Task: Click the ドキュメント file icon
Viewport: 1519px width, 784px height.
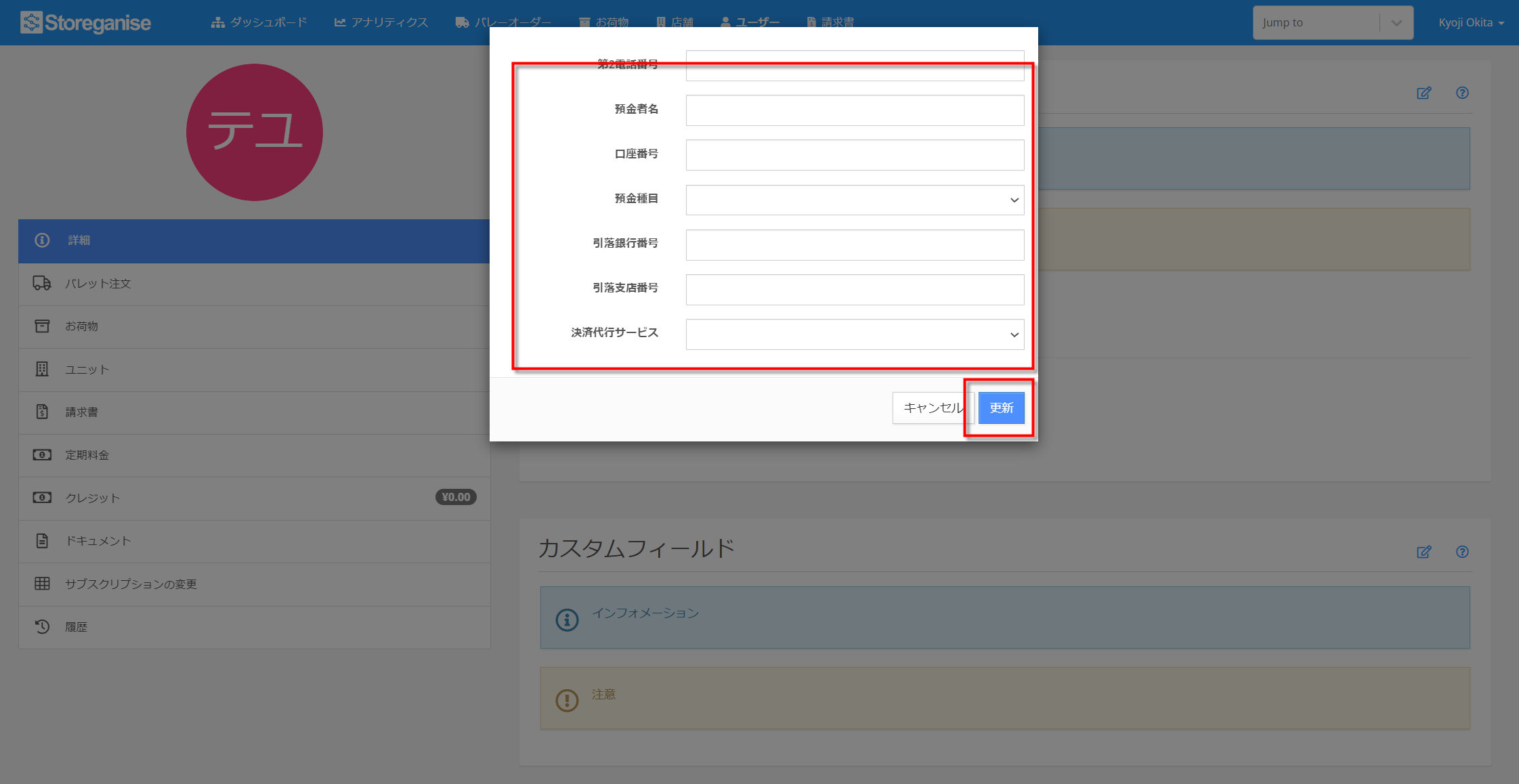Action: tap(42, 541)
